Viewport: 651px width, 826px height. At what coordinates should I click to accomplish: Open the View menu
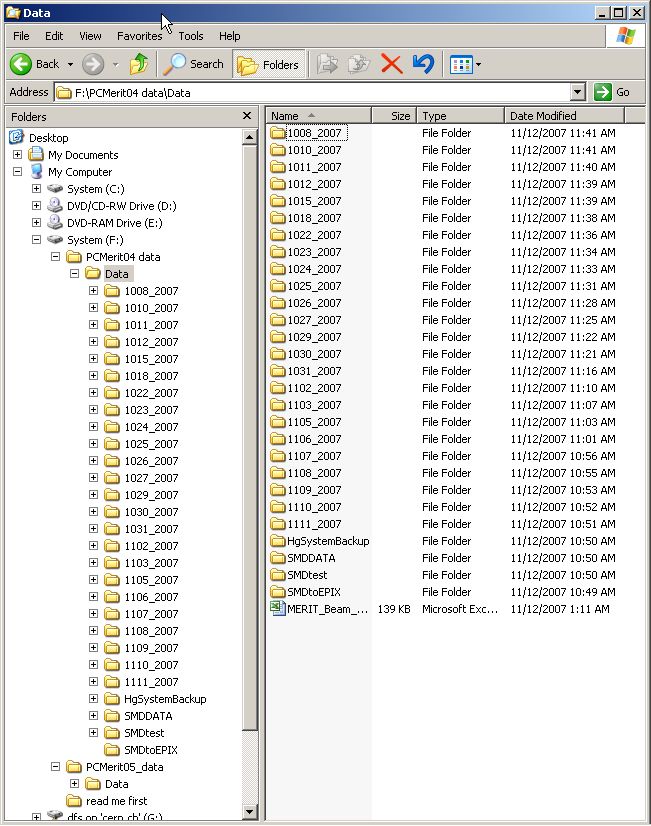[90, 36]
